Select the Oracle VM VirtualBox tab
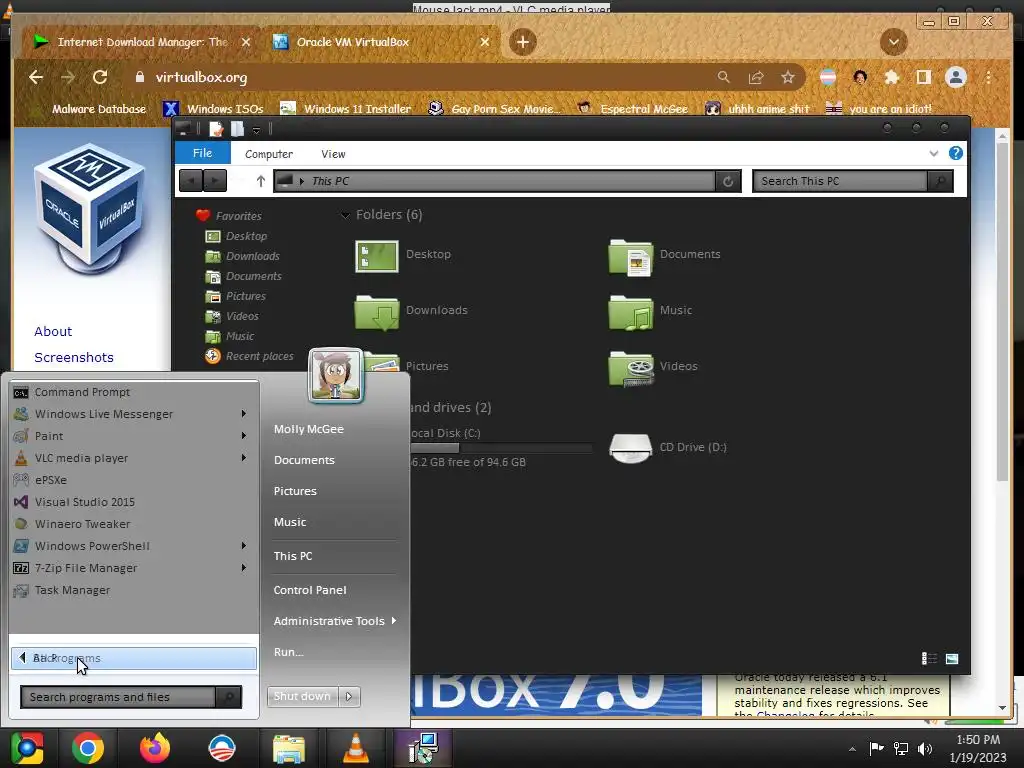The image size is (1024, 768). tap(381, 42)
